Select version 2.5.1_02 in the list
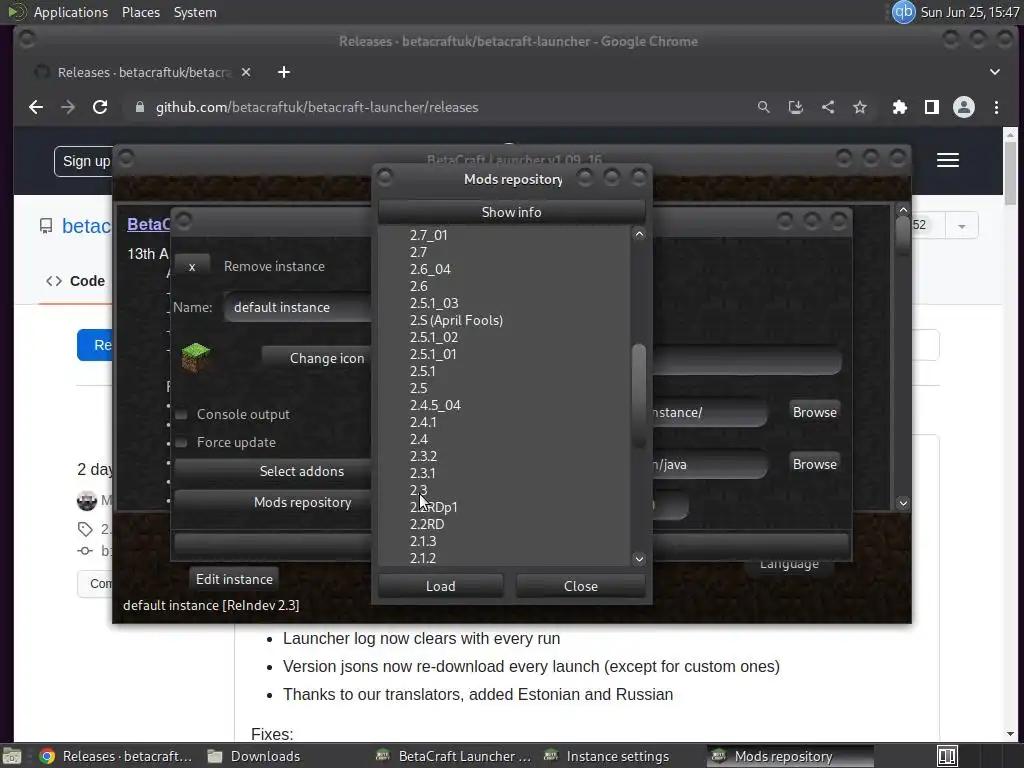Viewport: 1024px width, 768px height. click(x=434, y=337)
